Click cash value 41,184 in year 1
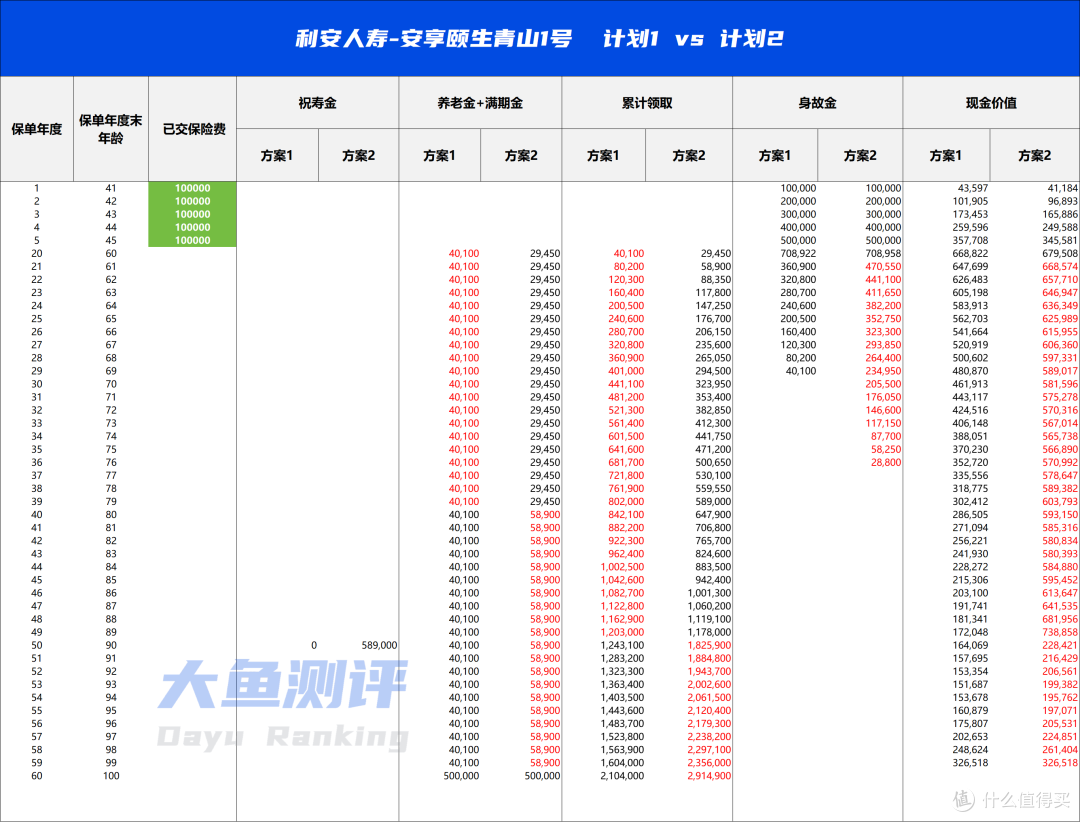The width and height of the screenshot is (1080, 822). point(1063,188)
